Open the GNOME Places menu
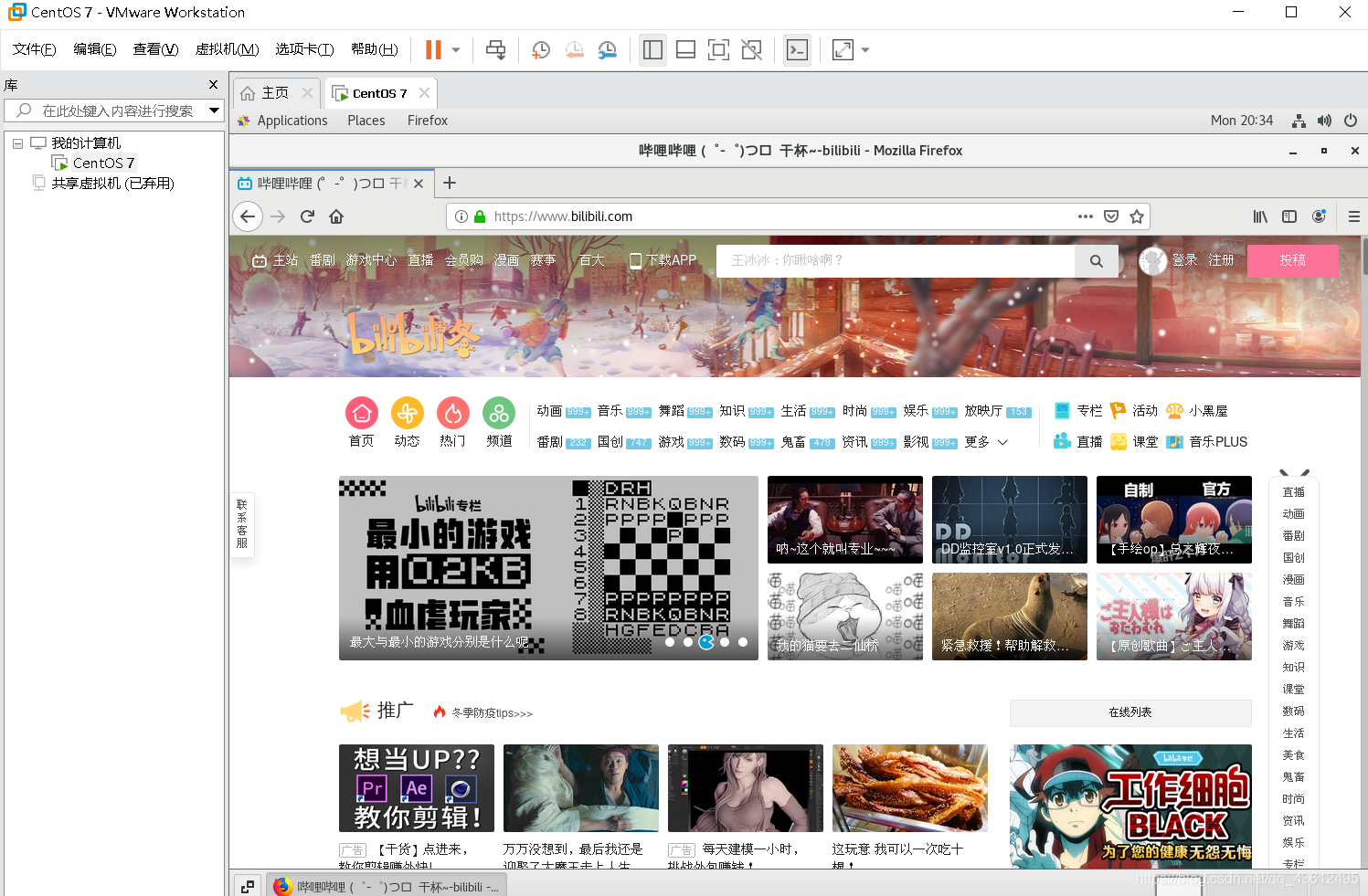Viewport: 1368px width, 896px height. [366, 121]
